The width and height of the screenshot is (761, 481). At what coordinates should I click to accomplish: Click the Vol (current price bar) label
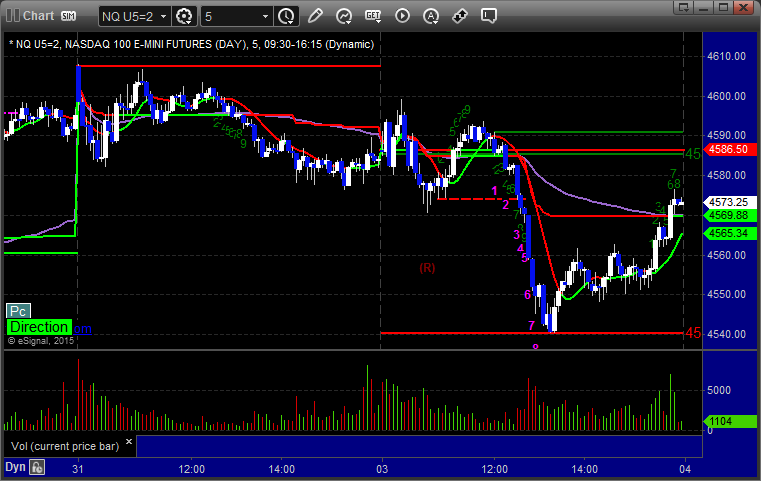(x=65, y=446)
